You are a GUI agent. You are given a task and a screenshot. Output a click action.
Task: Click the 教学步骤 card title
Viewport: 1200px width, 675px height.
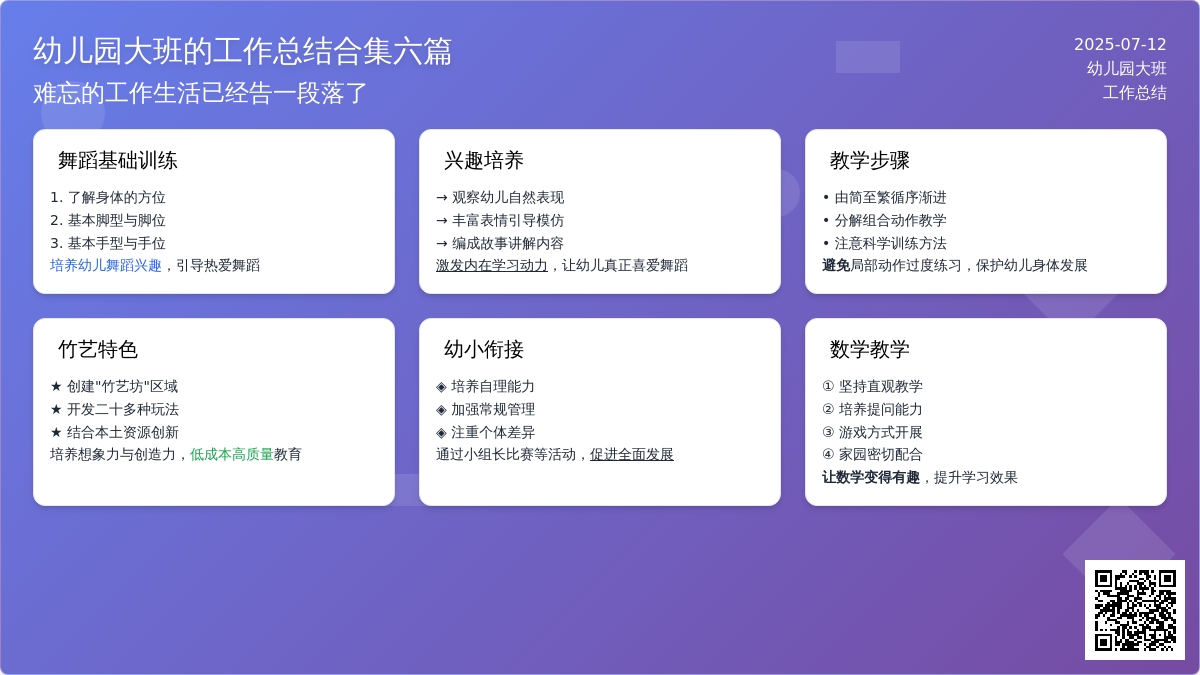point(870,161)
